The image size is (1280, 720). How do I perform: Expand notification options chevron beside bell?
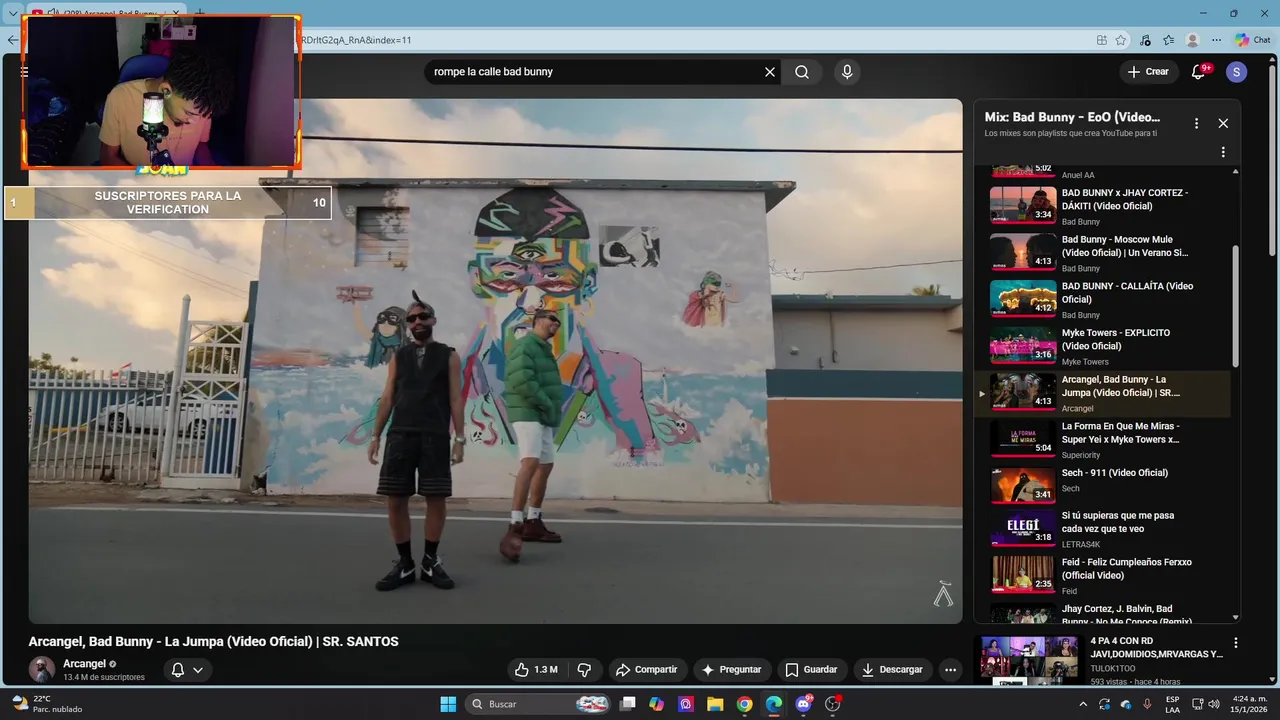pos(198,670)
